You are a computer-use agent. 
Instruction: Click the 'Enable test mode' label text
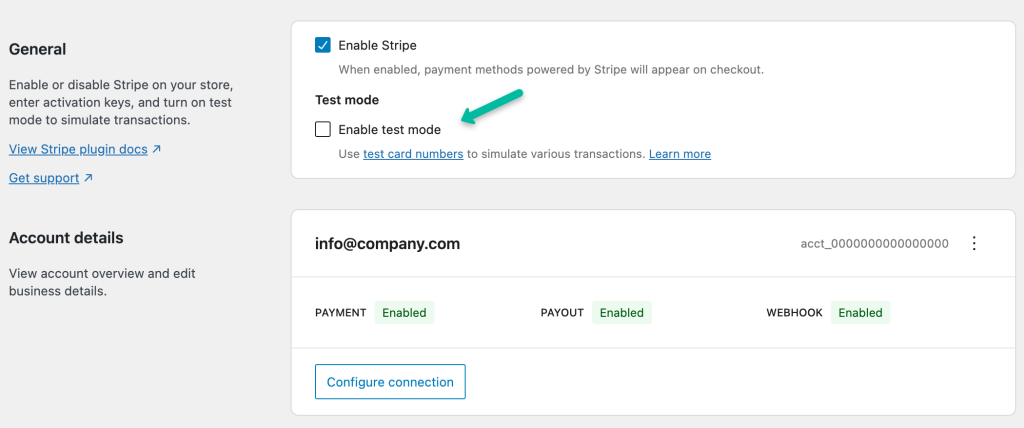(x=389, y=130)
